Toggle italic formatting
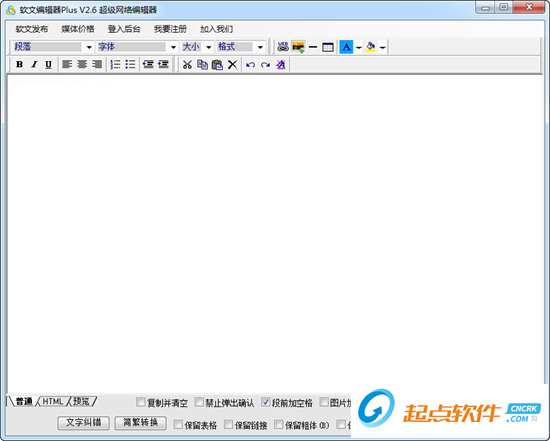The height and width of the screenshot is (441, 550). [x=34, y=65]
